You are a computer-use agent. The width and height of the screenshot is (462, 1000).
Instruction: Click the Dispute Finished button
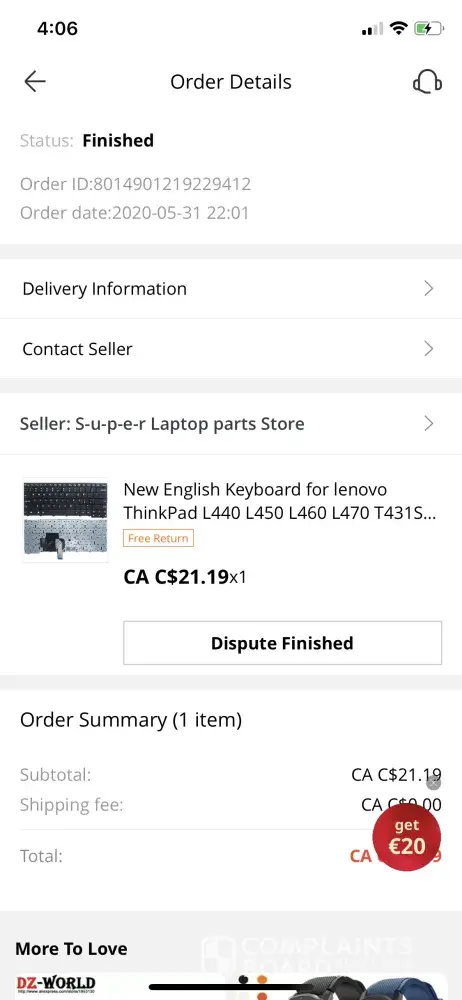tap(282, 643)
